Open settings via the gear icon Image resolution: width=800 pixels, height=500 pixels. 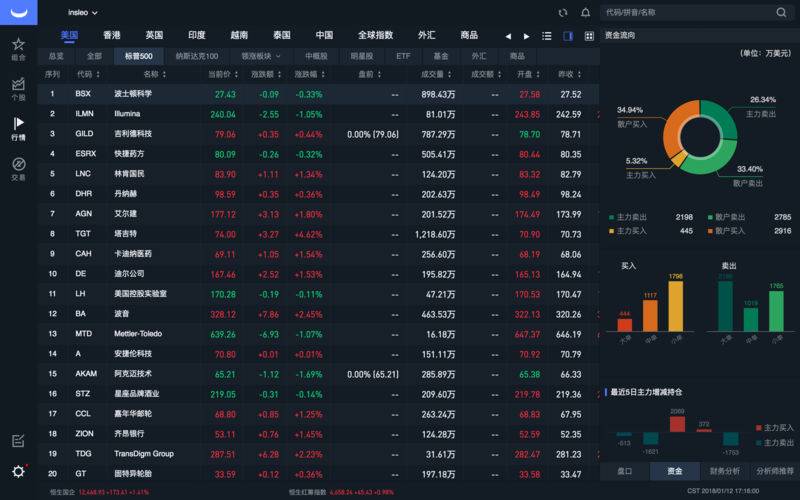coord(18,471)
